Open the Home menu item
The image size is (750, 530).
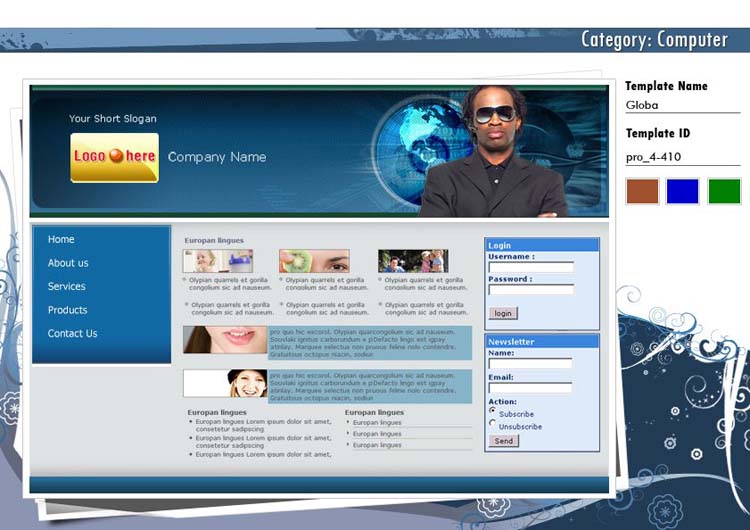pyautogui.click(x=61, y=239)
